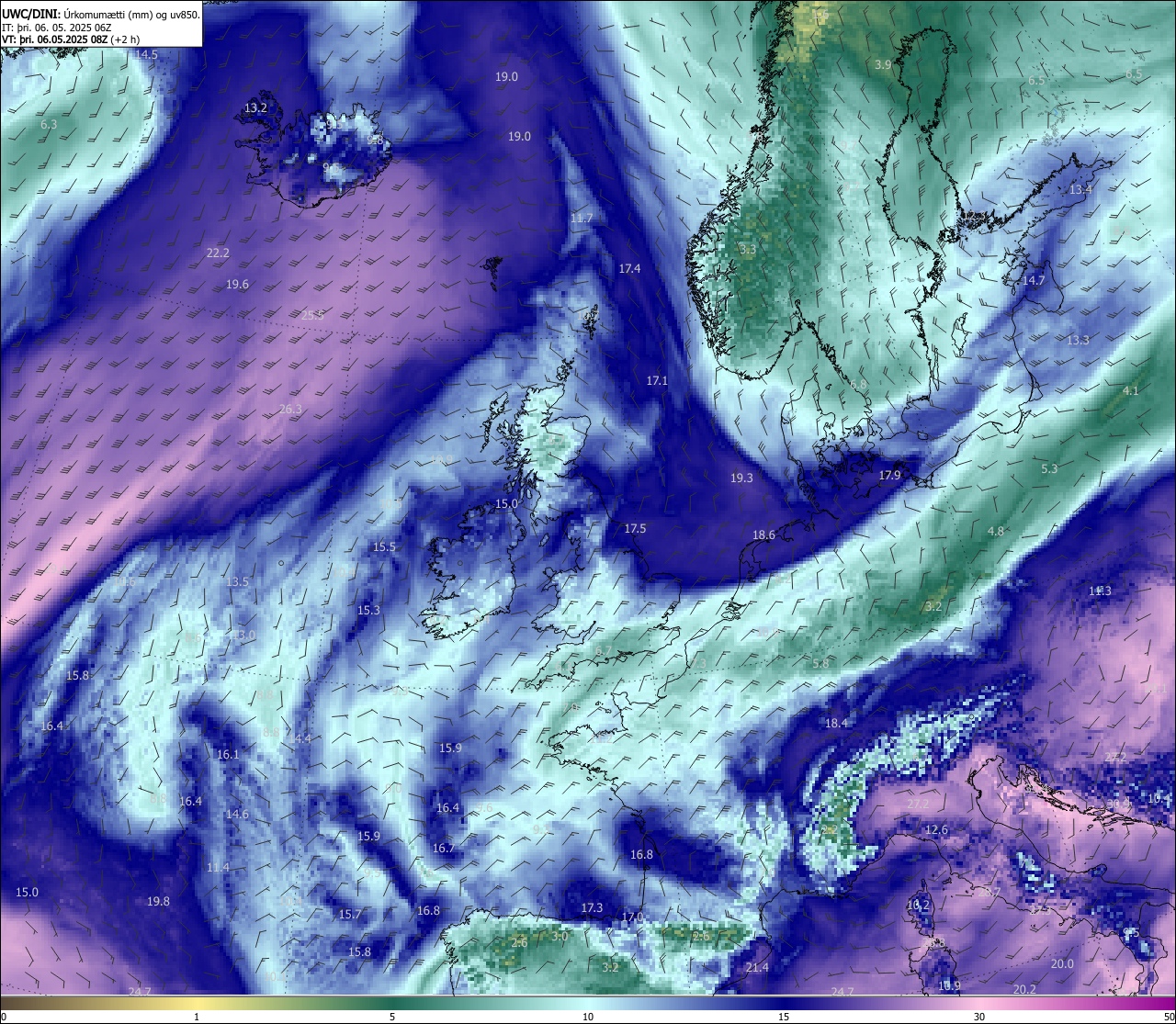Click the 20.0 value on the map
The height and width of the screenshot is (1024, 1176).
(x=1062, y=963)
